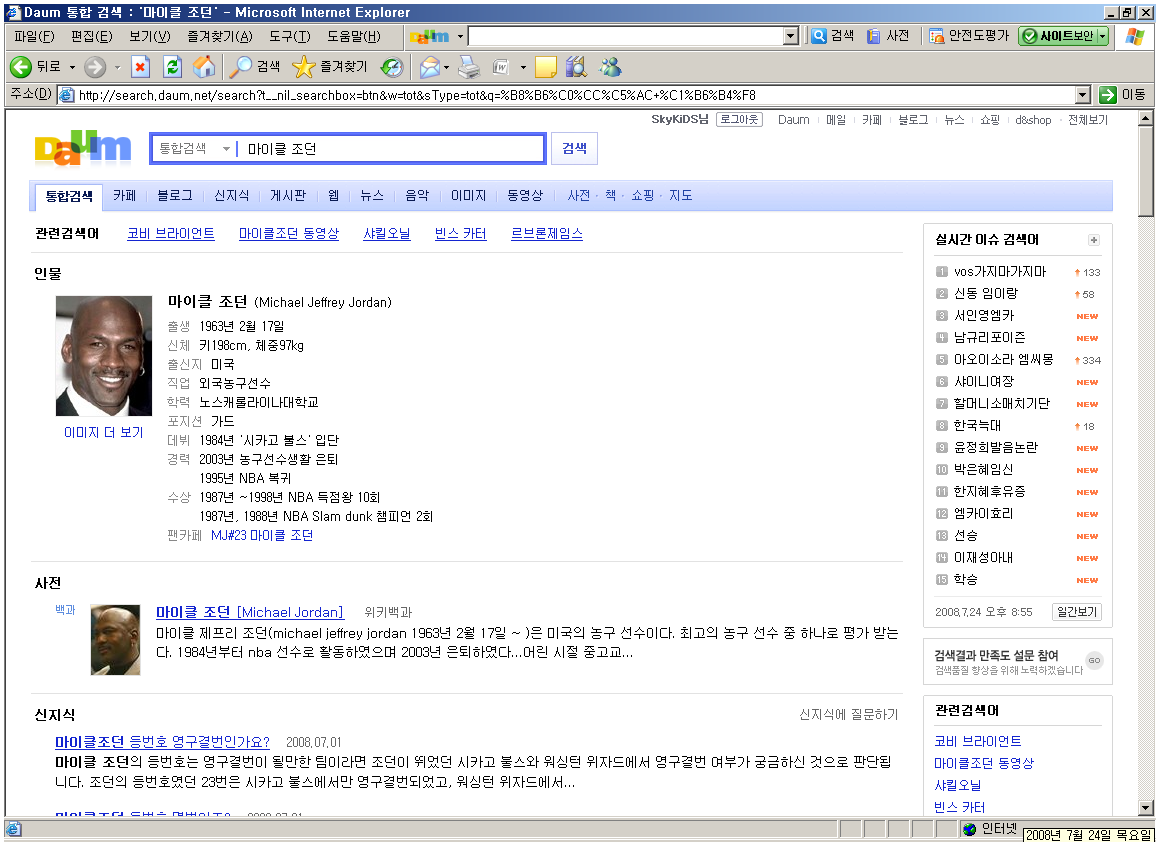Open the Daum toolbar search box dropdown
The height and width of the screenshot is (842, 1160).
coord(791,36)
